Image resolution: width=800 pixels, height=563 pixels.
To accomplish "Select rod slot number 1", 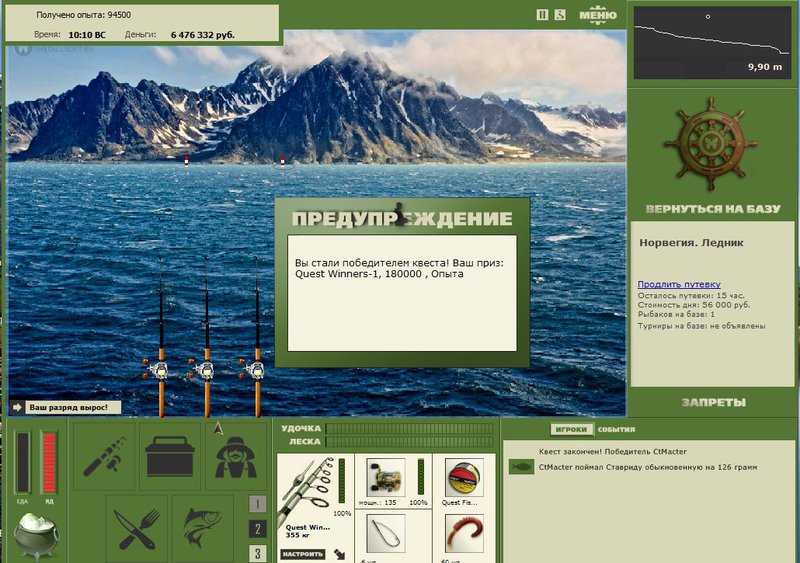I will pyautogui.click(x=257, y=504).
